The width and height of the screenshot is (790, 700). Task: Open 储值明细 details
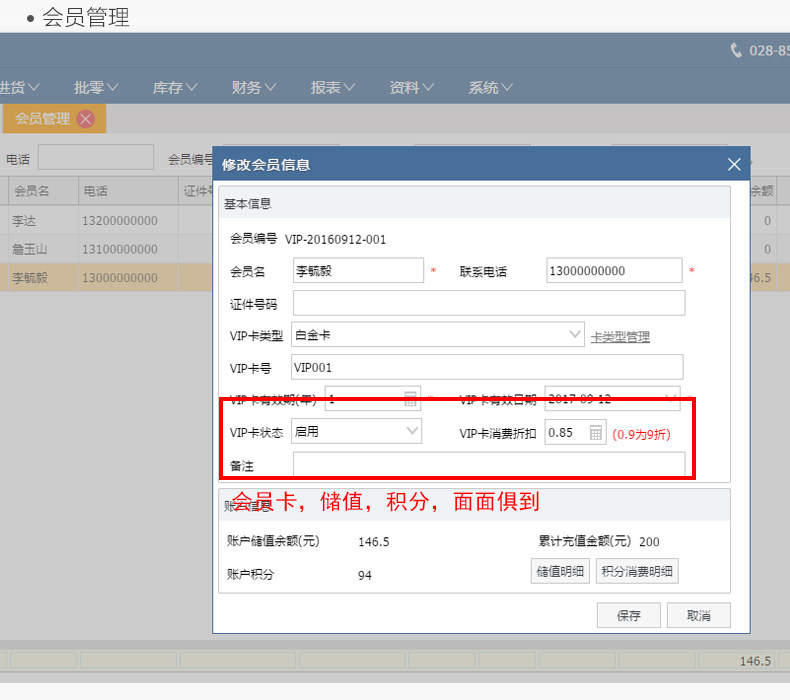click(x=560, y=571)
